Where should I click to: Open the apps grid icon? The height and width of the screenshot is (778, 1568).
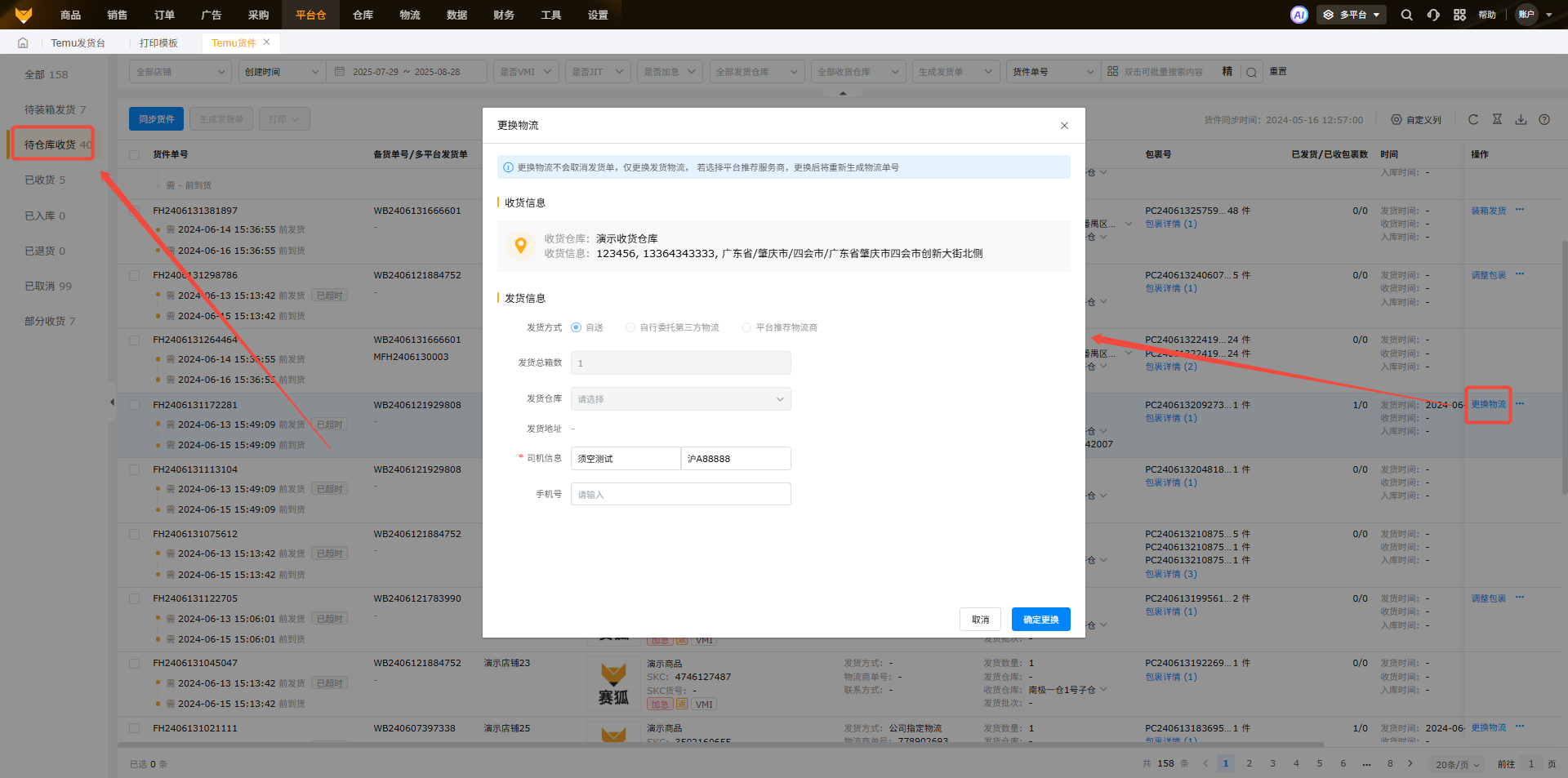[1459, 15]
